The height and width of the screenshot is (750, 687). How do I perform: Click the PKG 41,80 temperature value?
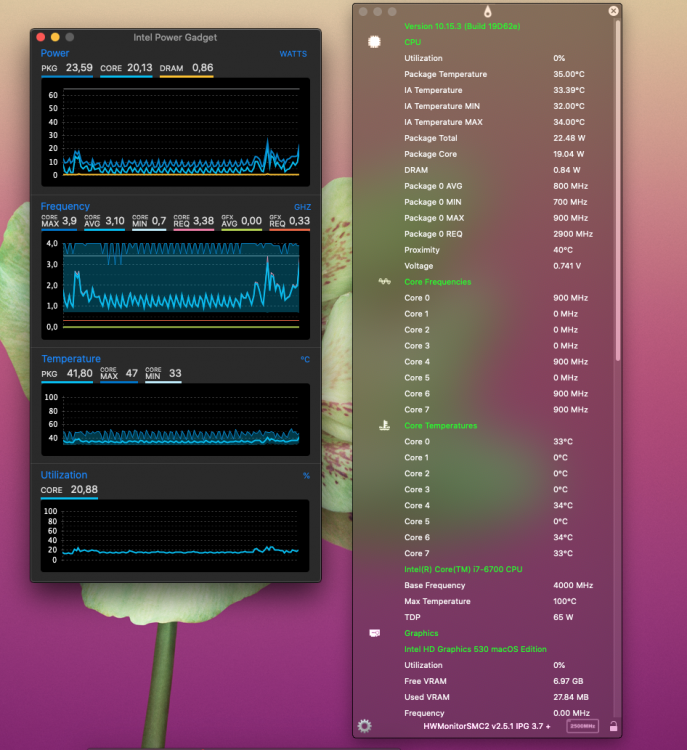[x=67, y=373]
